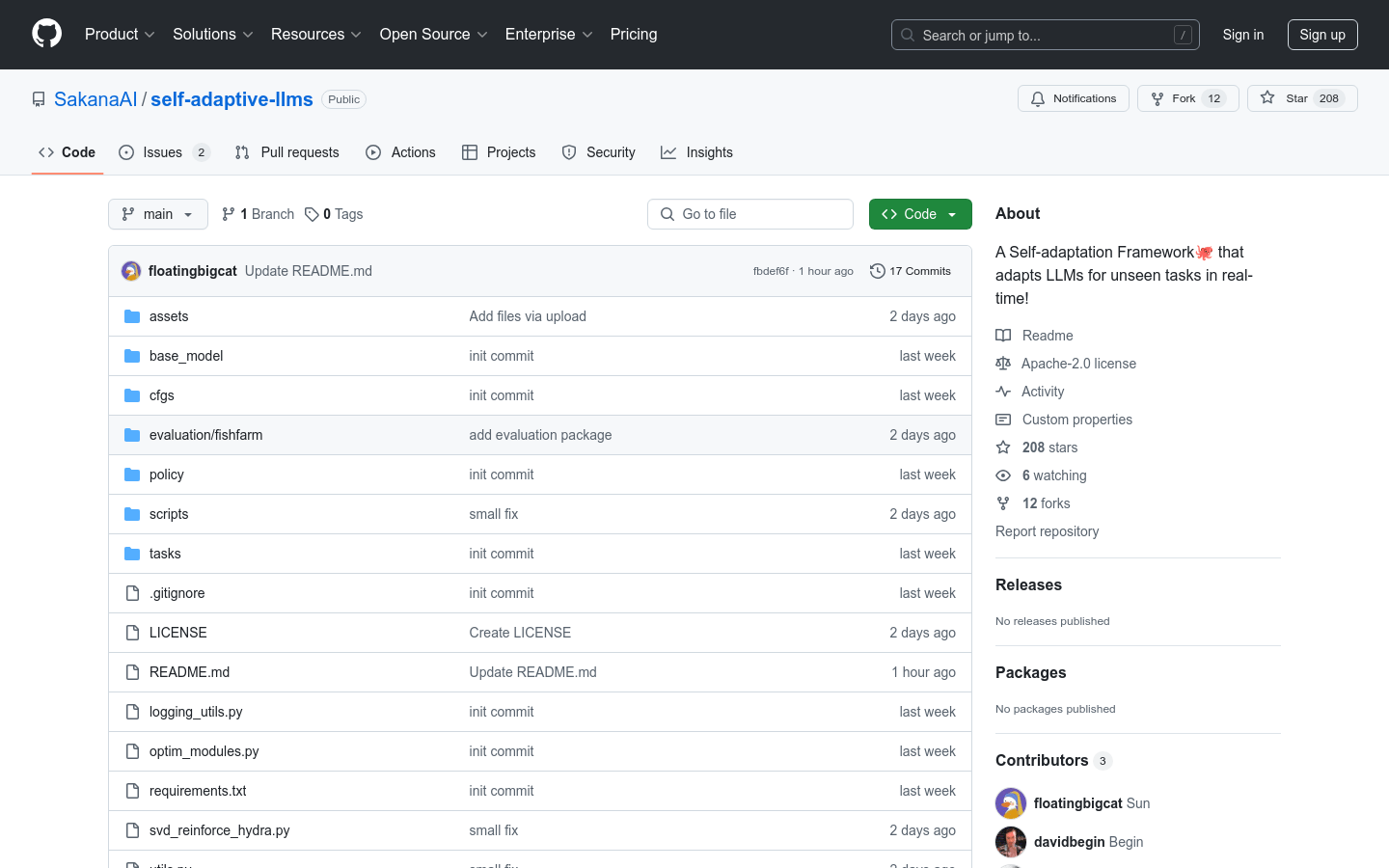
Task: Expand the Solutions menu
Action: click(213, 34)
